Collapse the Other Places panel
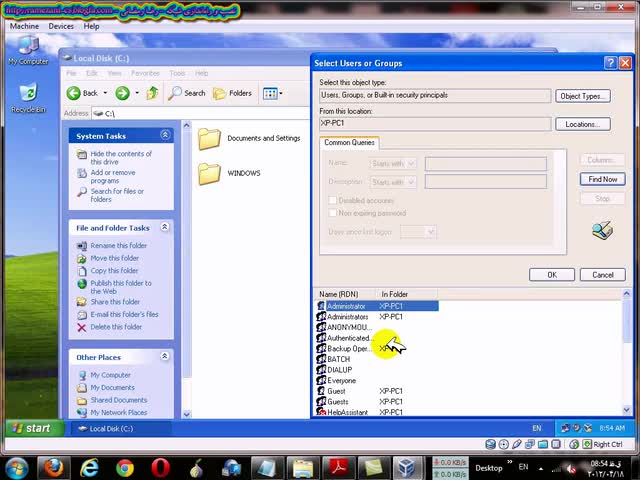This screenshot has width=640, height=480. tap(164, 356)
